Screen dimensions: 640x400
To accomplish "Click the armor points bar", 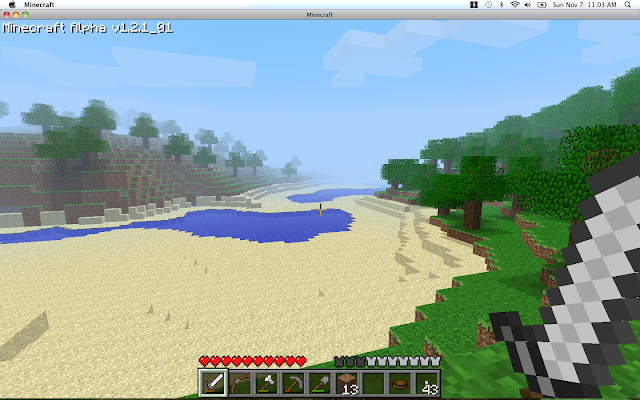I will tap(387, 361).
